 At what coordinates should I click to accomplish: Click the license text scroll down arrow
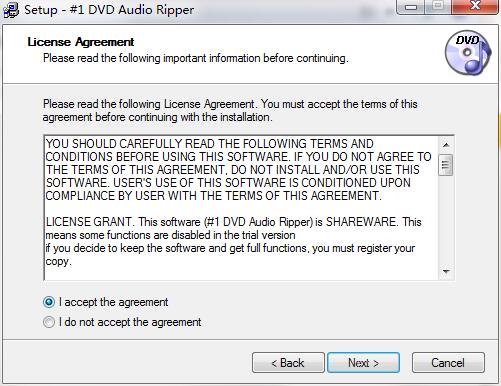(446, 271)
